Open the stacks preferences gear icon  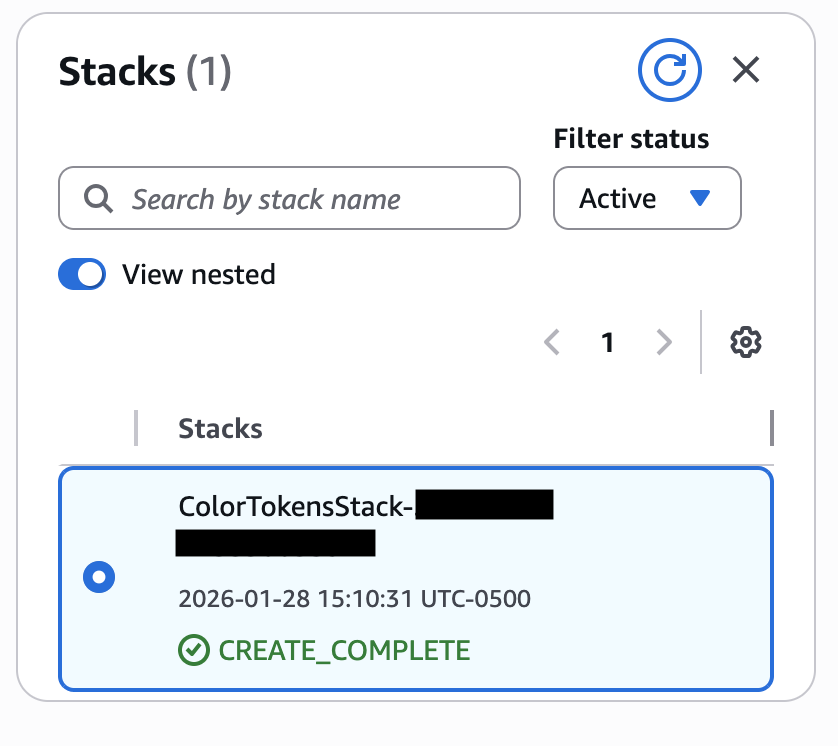[x=746, y=342]
